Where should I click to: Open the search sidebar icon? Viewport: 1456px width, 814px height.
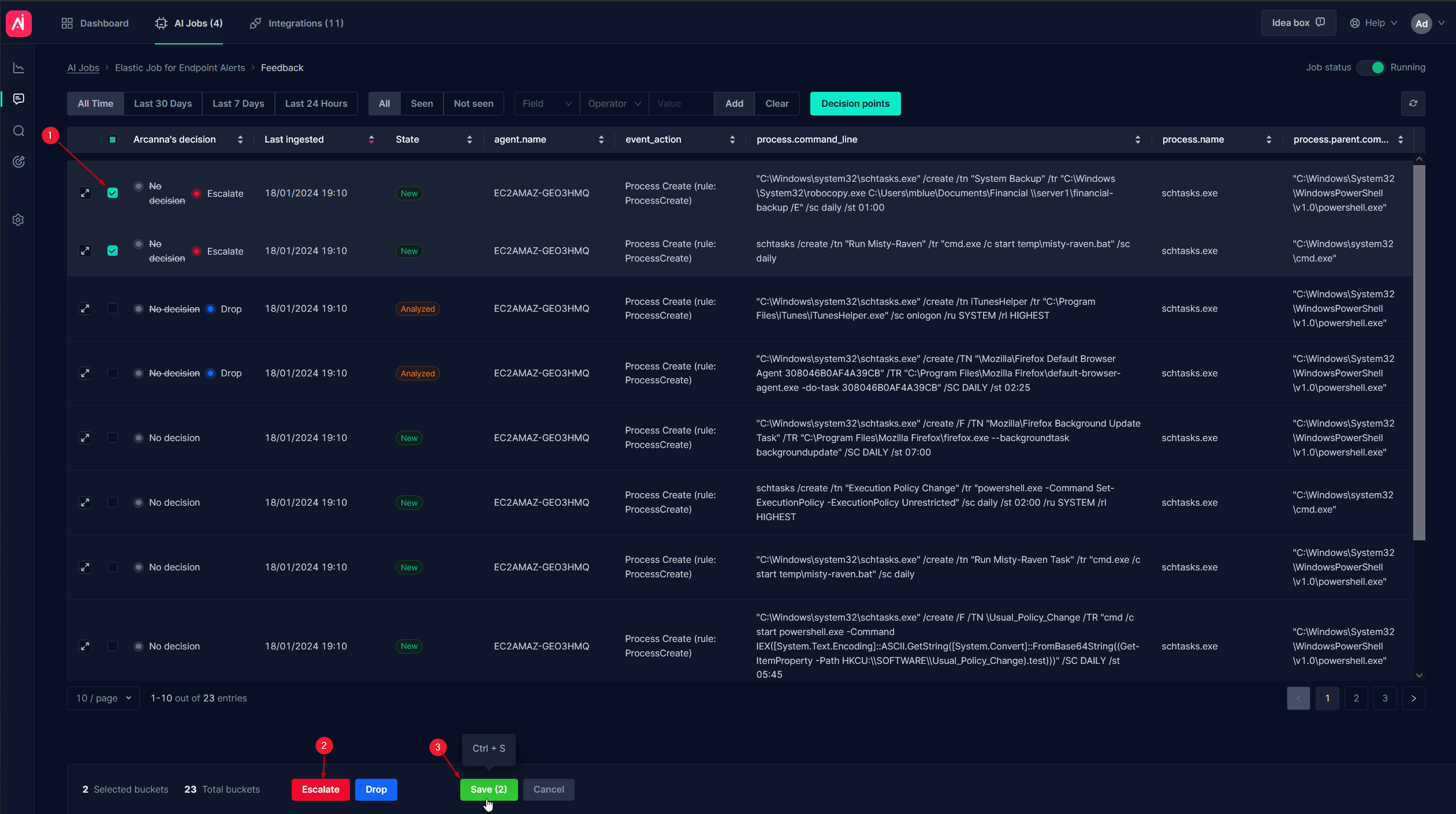[18, 131]
